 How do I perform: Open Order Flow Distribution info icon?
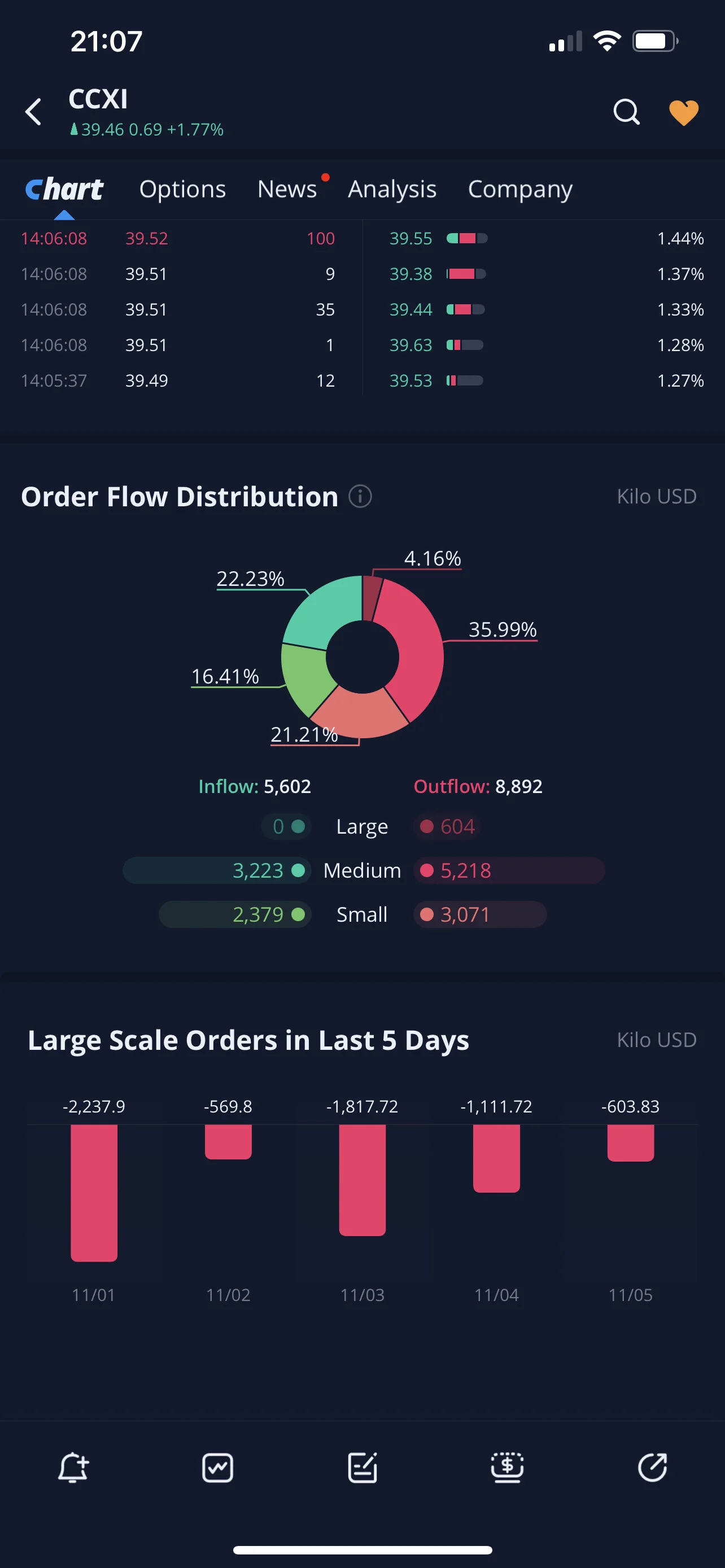(360, 497)
